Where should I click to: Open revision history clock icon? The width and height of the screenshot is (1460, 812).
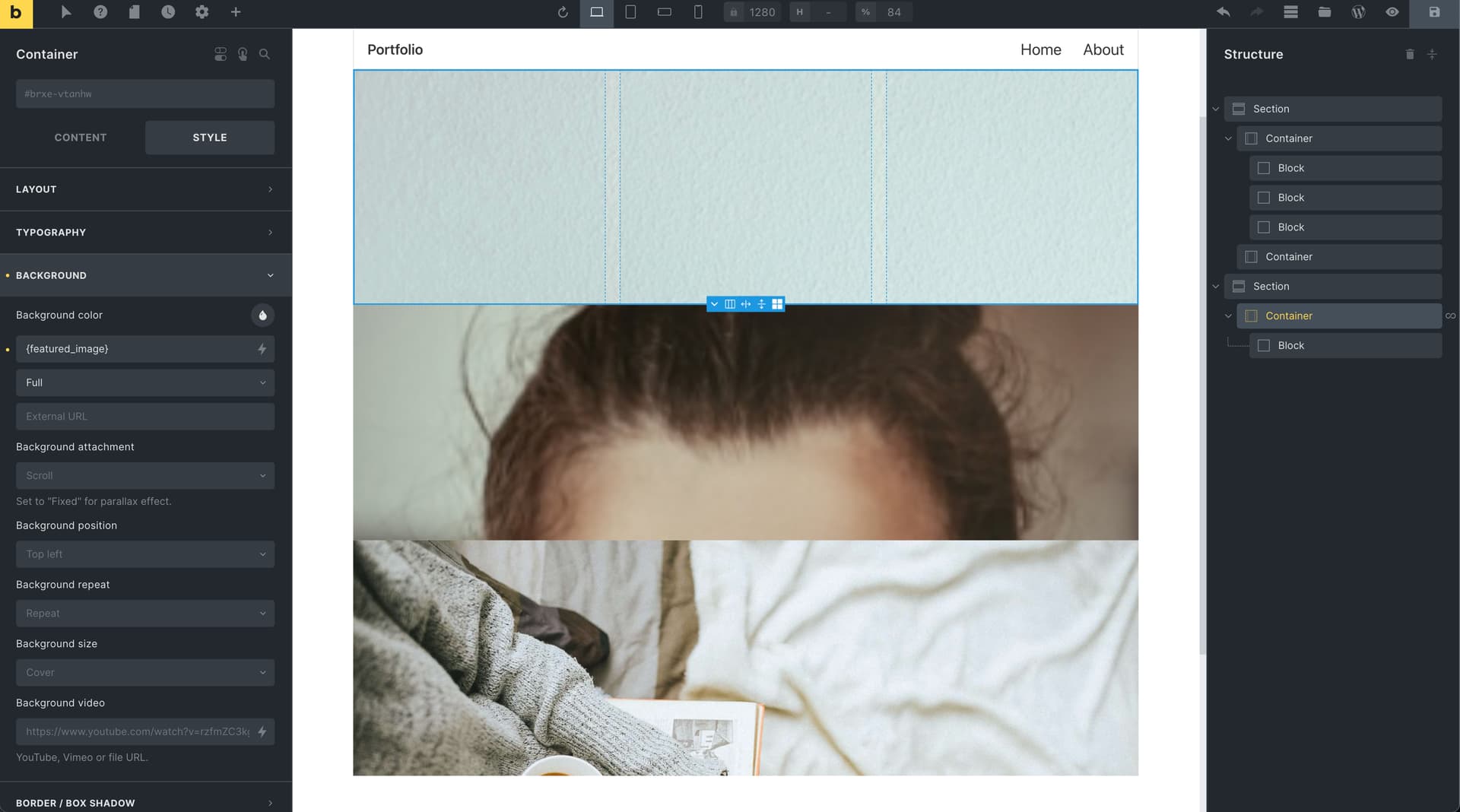[x=168, y=12]
